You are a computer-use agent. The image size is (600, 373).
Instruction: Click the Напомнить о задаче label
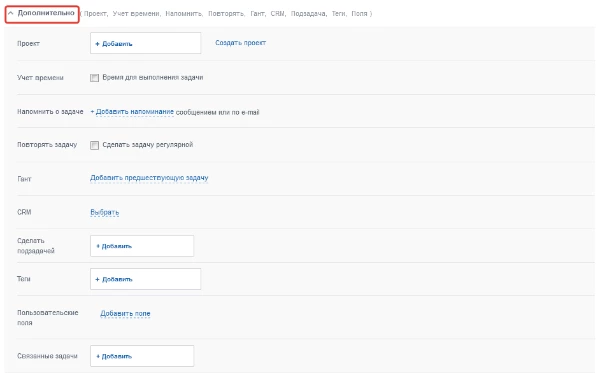[50, 112]
